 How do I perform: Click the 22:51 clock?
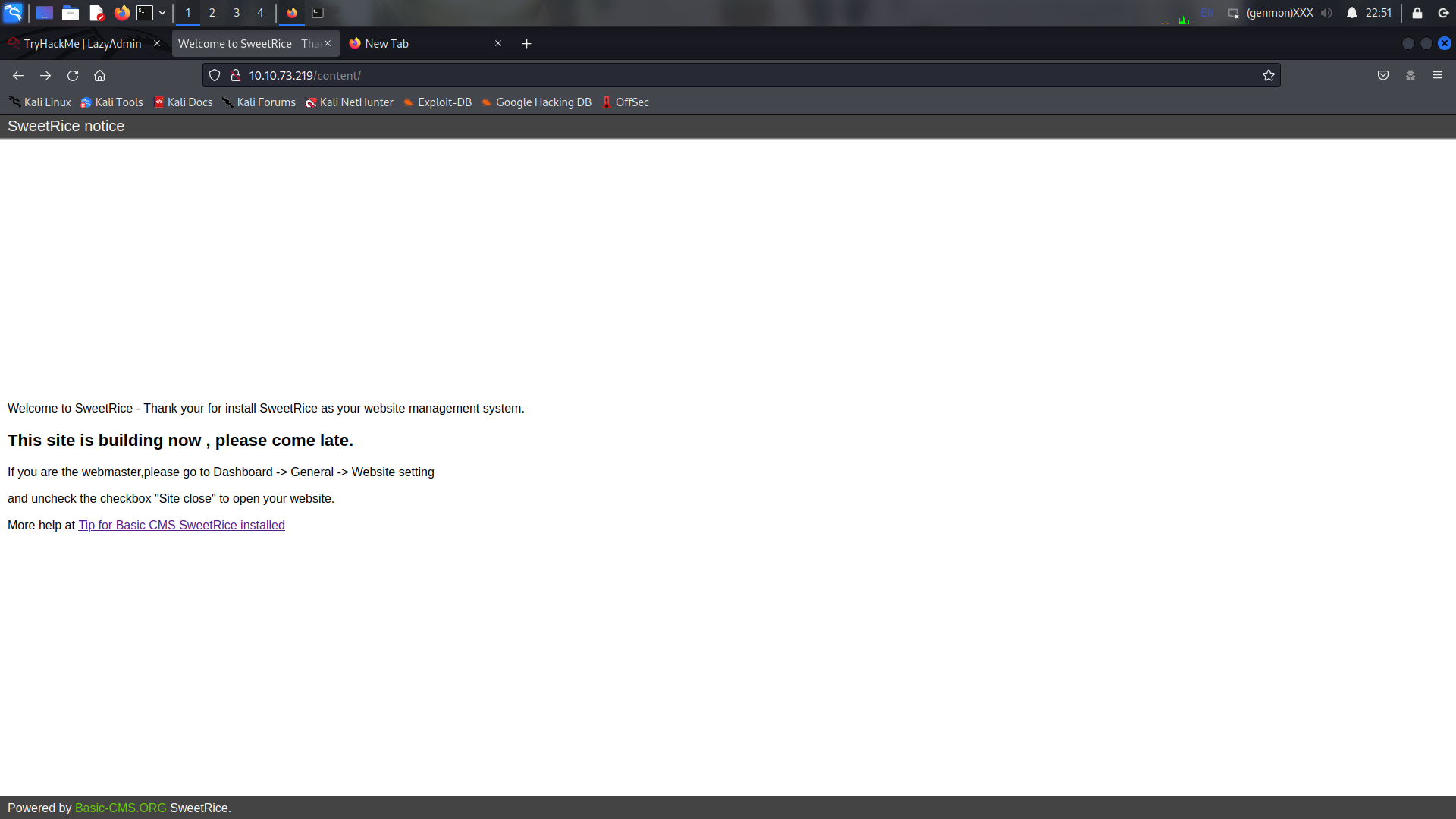pyautogui.click(x=1379, y=13)
